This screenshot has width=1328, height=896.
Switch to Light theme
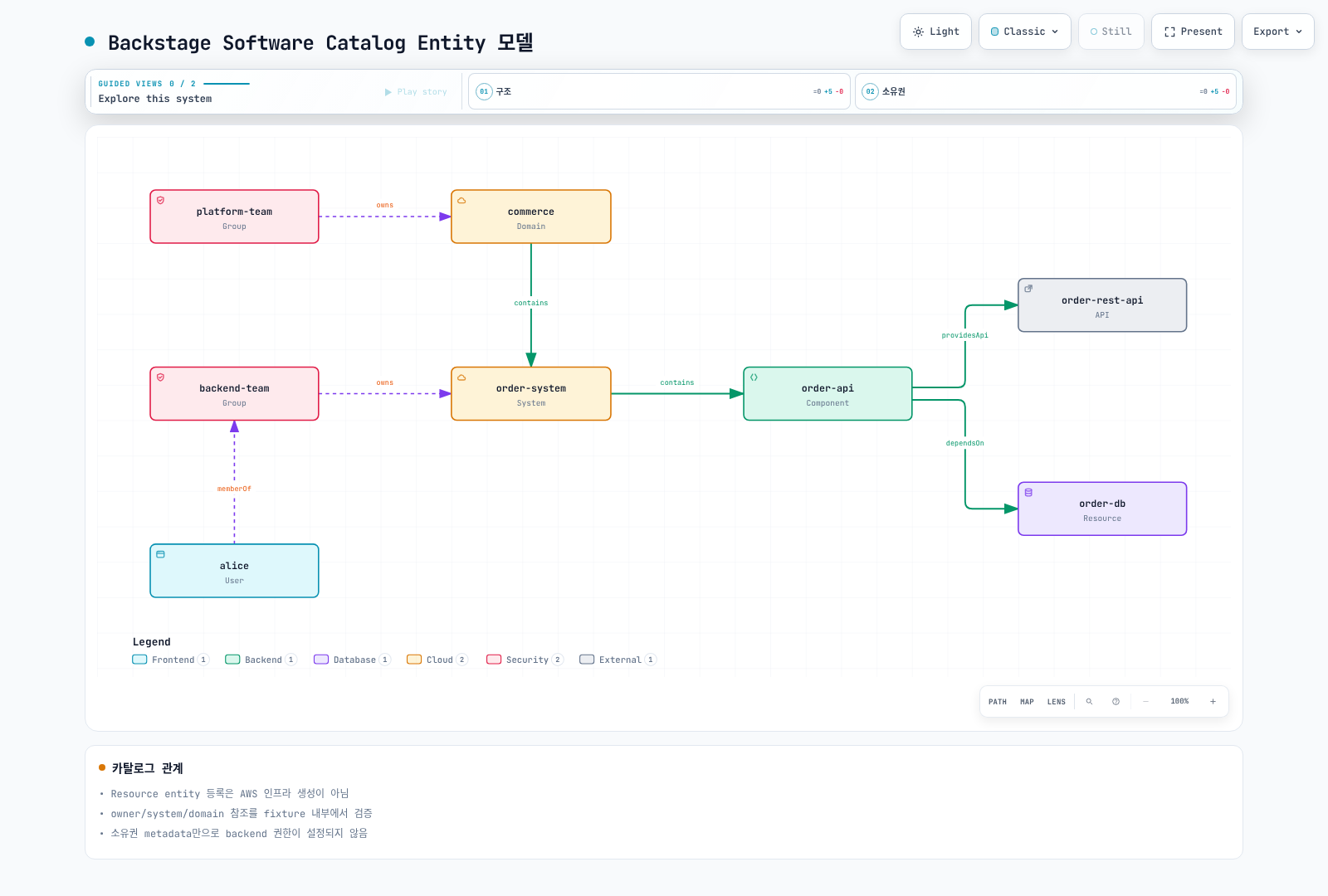(935, 32)
